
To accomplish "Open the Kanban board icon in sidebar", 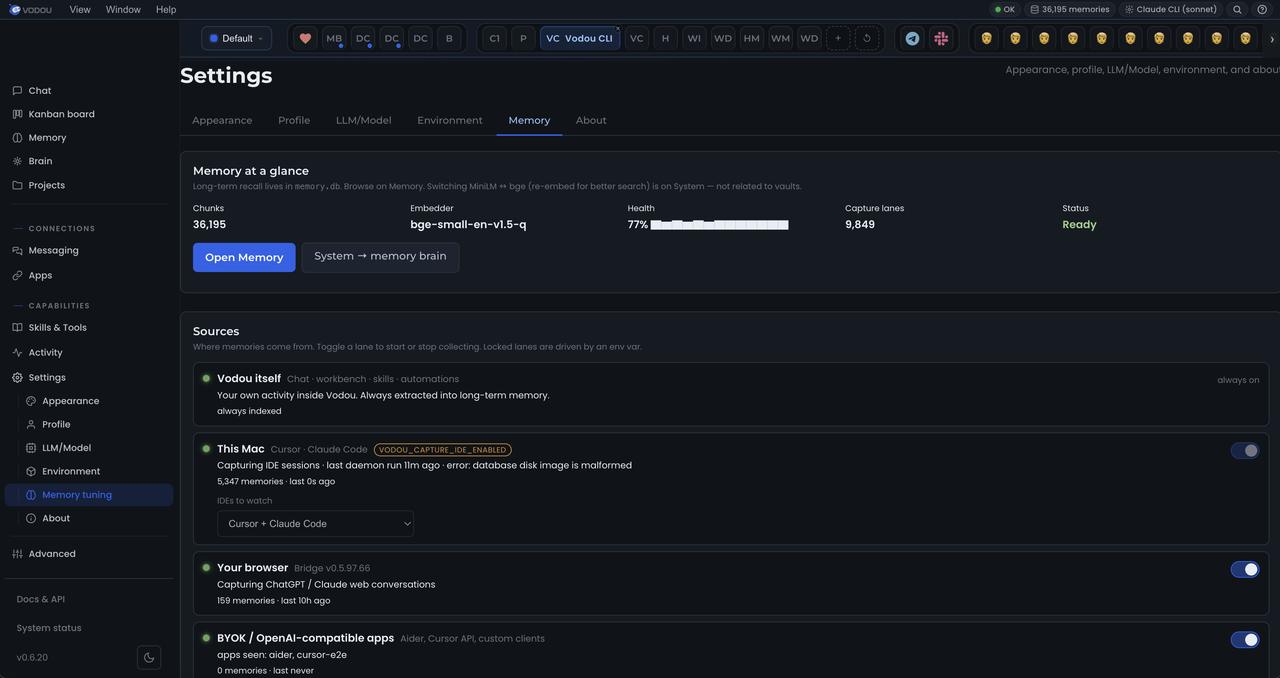I will [17, 114].
